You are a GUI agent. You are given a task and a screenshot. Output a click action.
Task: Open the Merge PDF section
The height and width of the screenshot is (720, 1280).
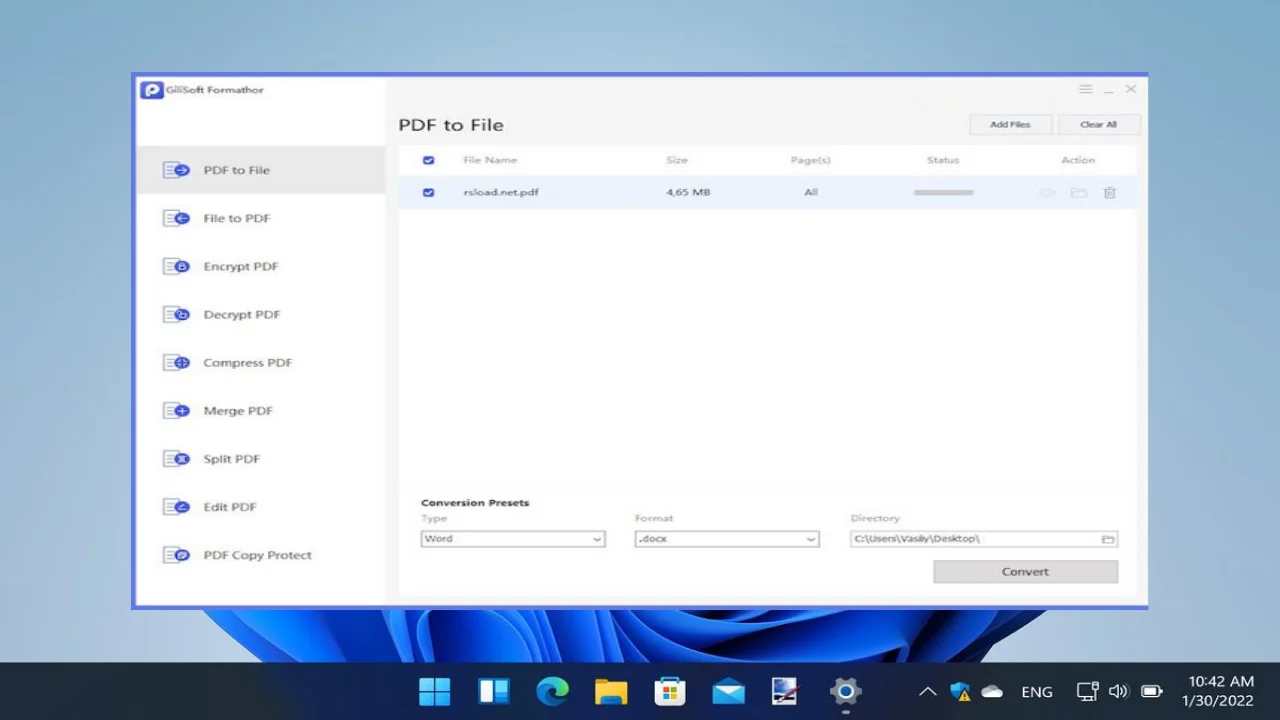click(x=260, y=410)
